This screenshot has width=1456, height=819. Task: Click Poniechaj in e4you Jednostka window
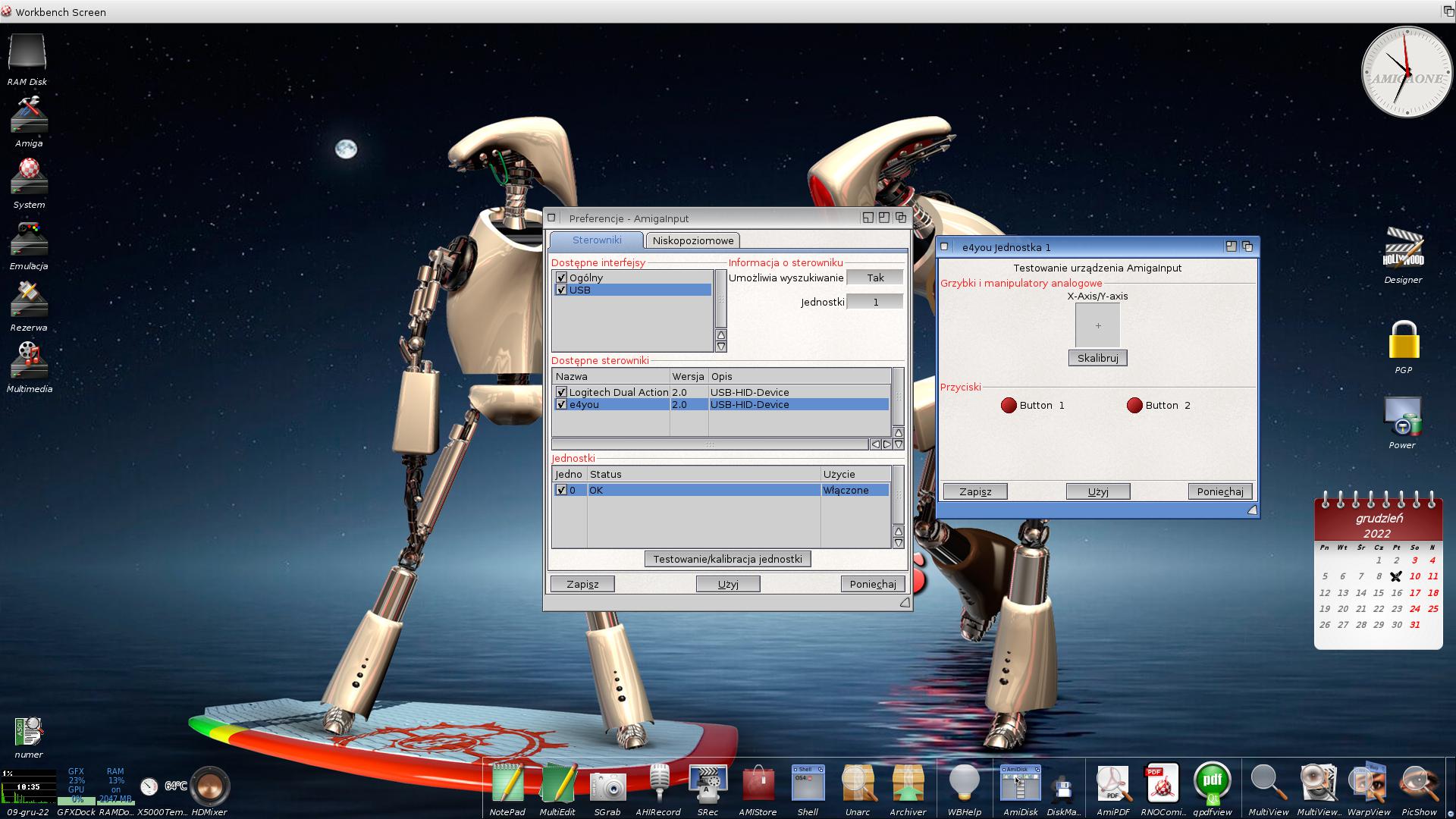pyautogui.click(x=1220, y=491)
